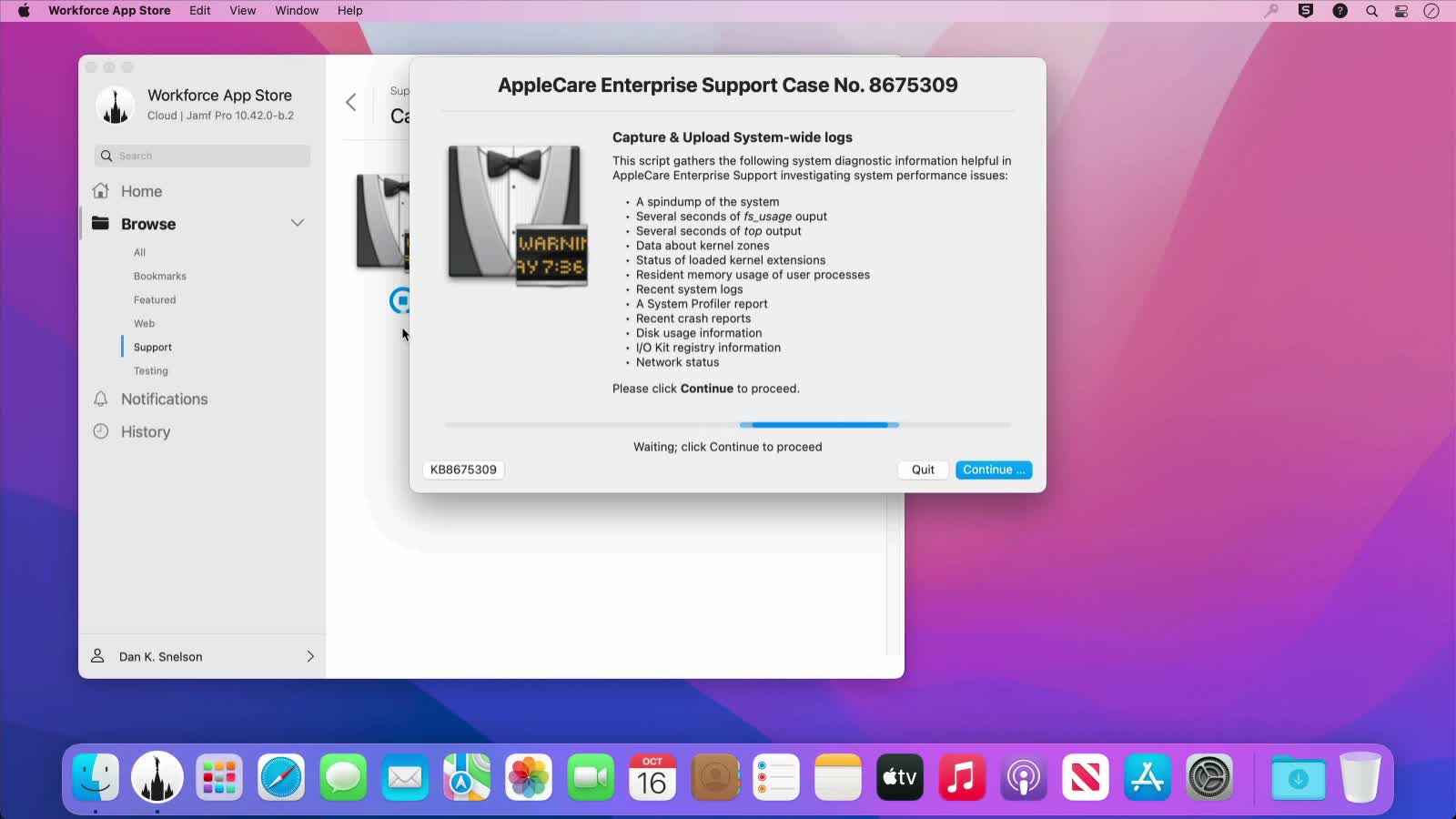Click the indeterminate progress bar in the dialog
Screen dimensions: 1456x819
727,425
